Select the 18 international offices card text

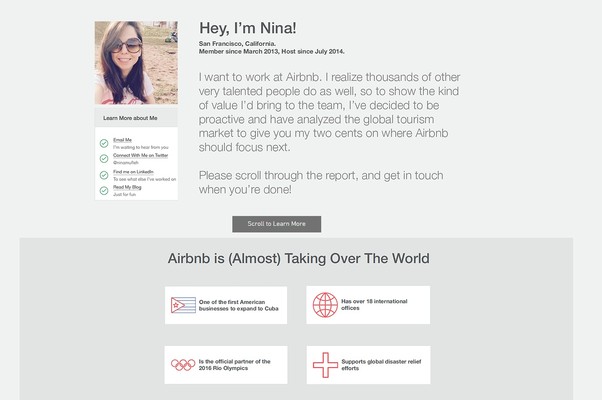pyautogui.click(x=374, y=305)
